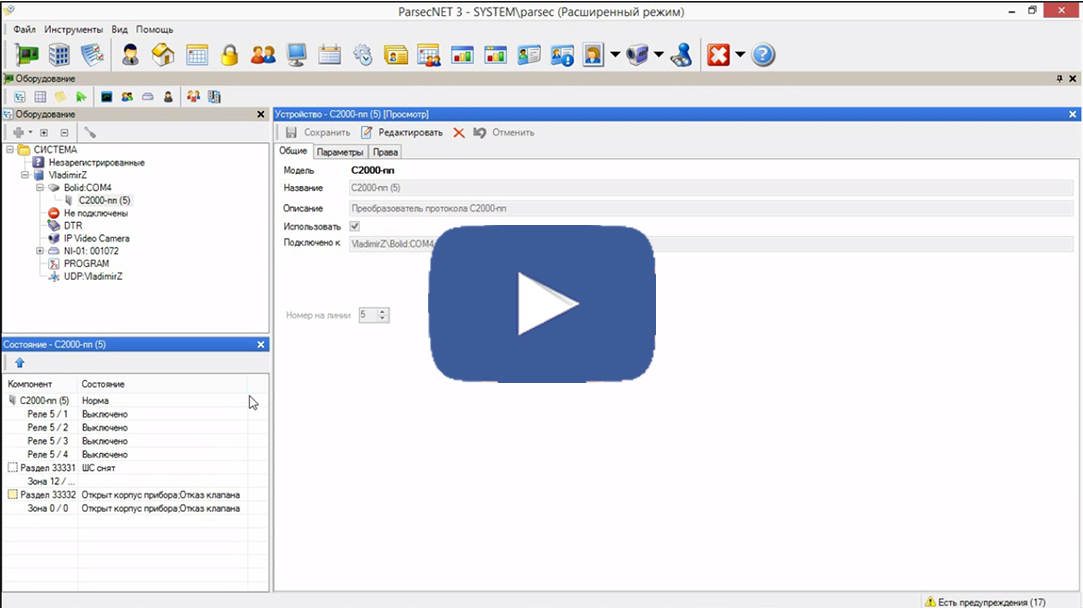Image resolution: width=1083 pixels, height=609 pixels.
Task: Select the PROGRAM tree item
Action: (x=86, y=264)
